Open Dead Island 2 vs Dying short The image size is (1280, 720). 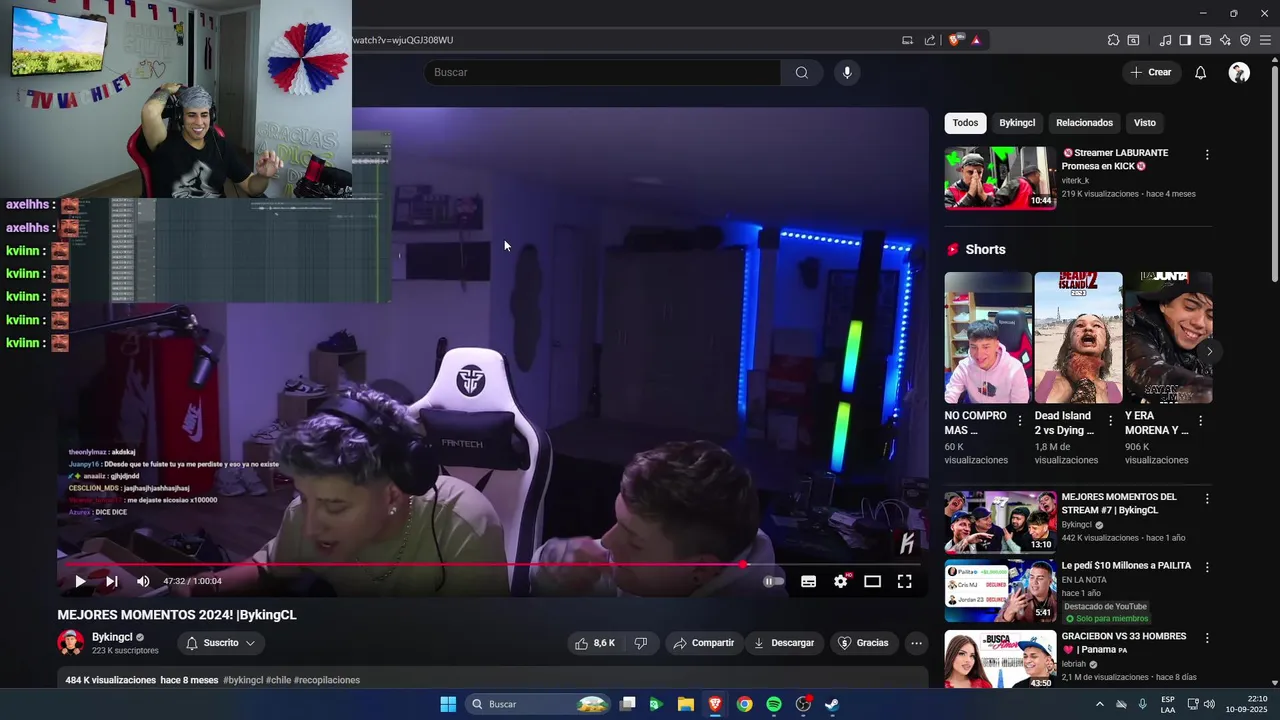click(1078, 338)
